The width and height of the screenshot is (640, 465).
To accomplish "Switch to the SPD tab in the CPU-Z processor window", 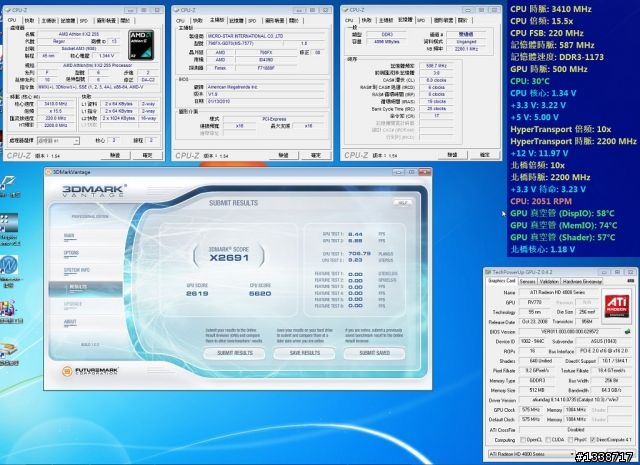I will [x=84, y=20].
